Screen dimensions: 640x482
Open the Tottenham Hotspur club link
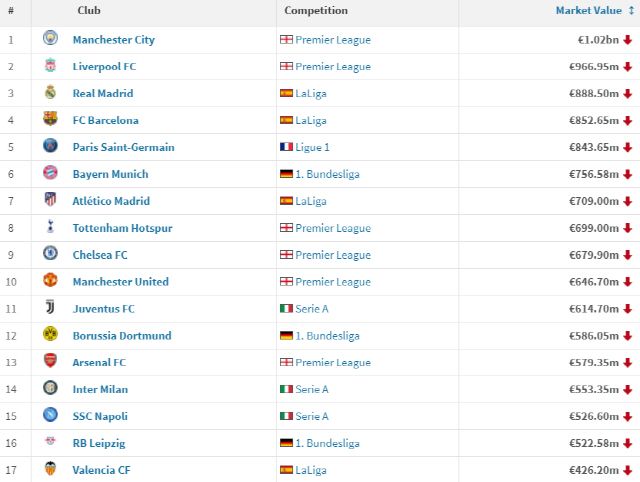[122, 228]
